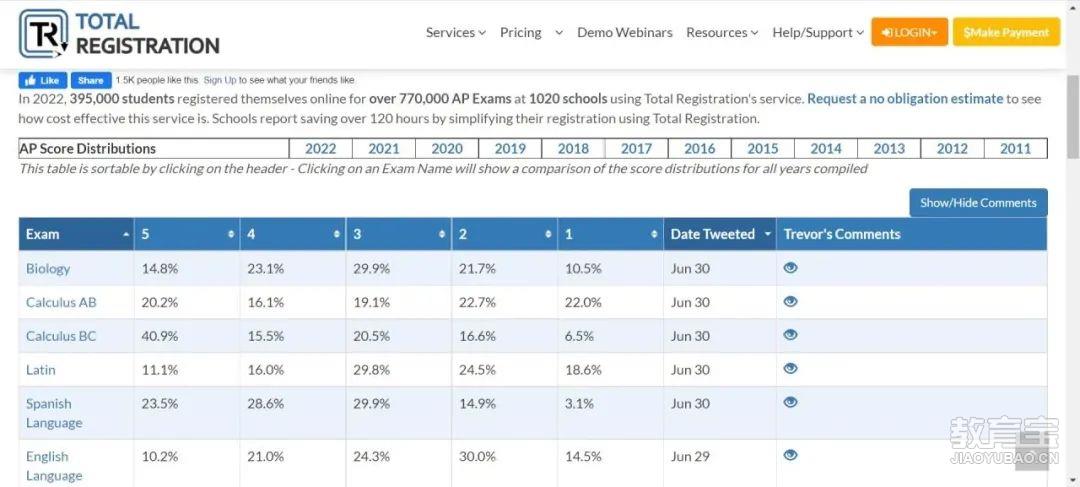The image size is (1080, 487).
Task: Select the 2021 score distributions tab
Action: [384, 149]
